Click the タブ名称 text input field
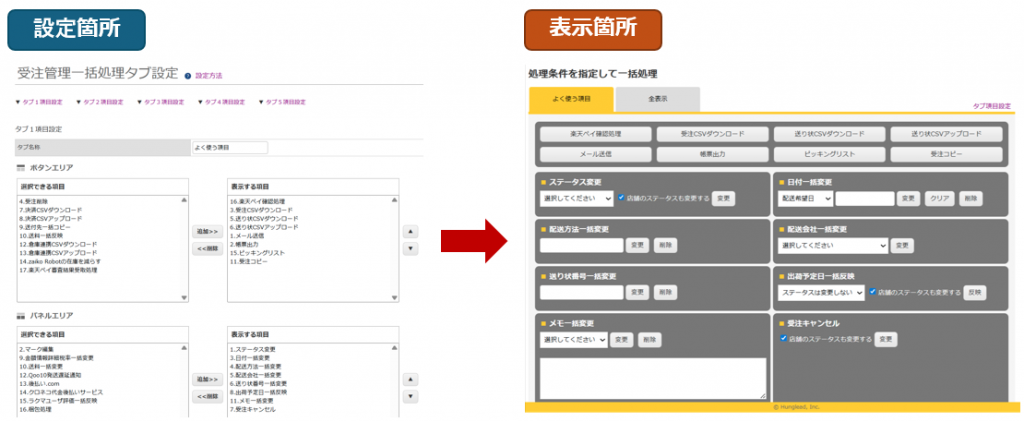The height and width of the screenshot is (422, 1024). pyautogui.click(x=230, y=147)
